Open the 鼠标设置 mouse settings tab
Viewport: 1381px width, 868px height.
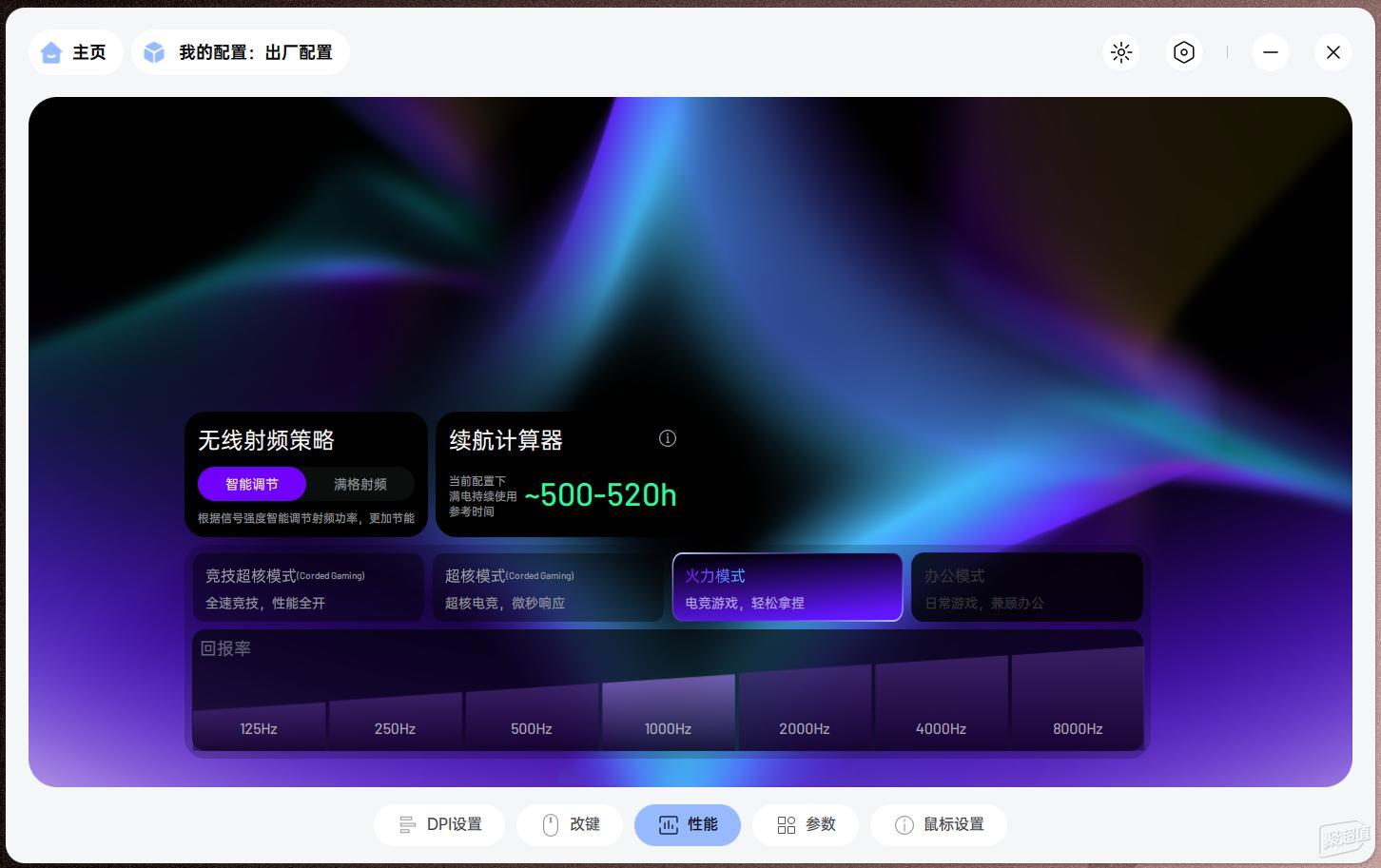point(939,824)
